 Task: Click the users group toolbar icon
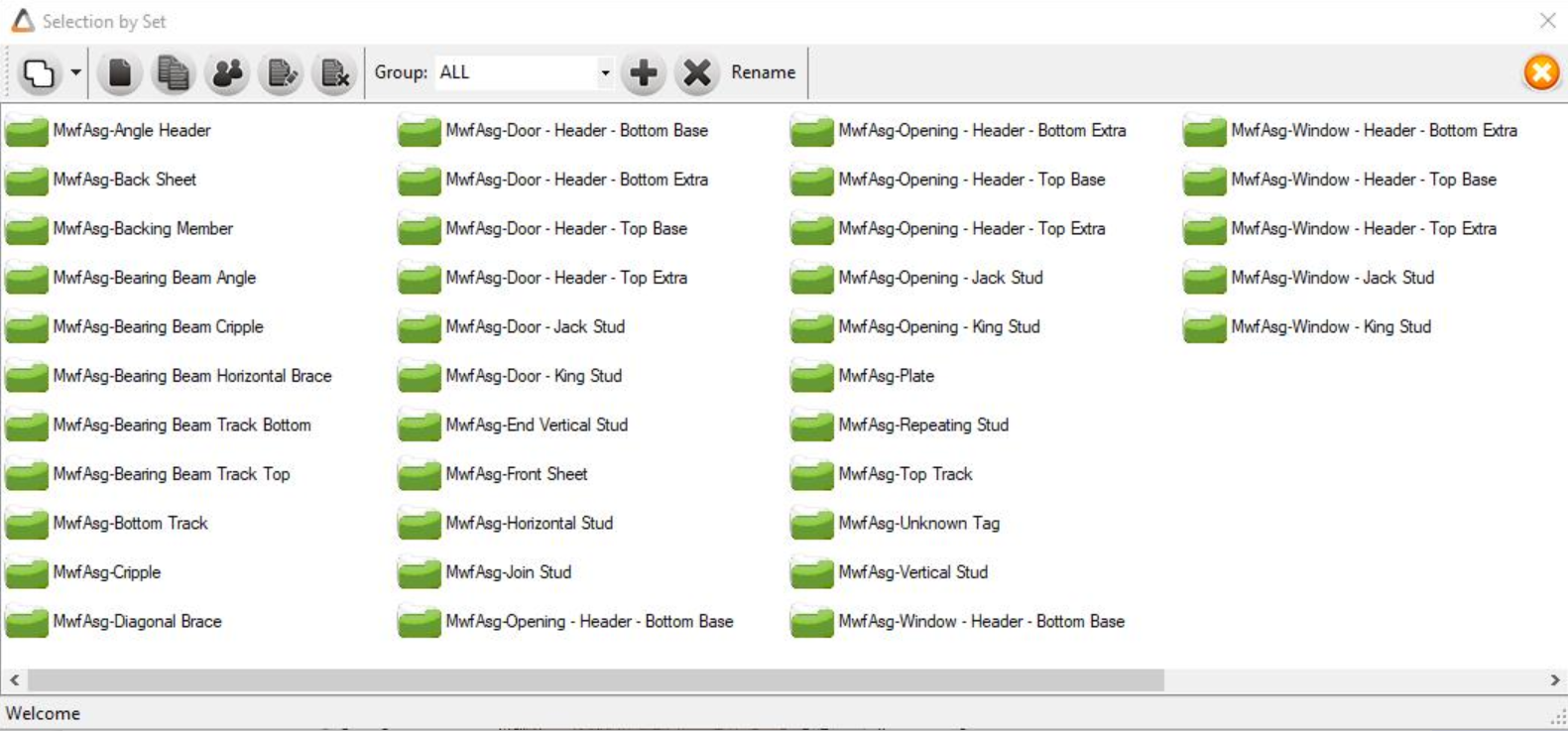point(227,73)
